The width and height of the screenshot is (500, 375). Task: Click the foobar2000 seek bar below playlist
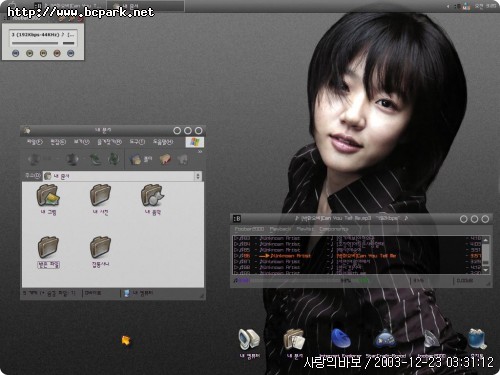295,281
